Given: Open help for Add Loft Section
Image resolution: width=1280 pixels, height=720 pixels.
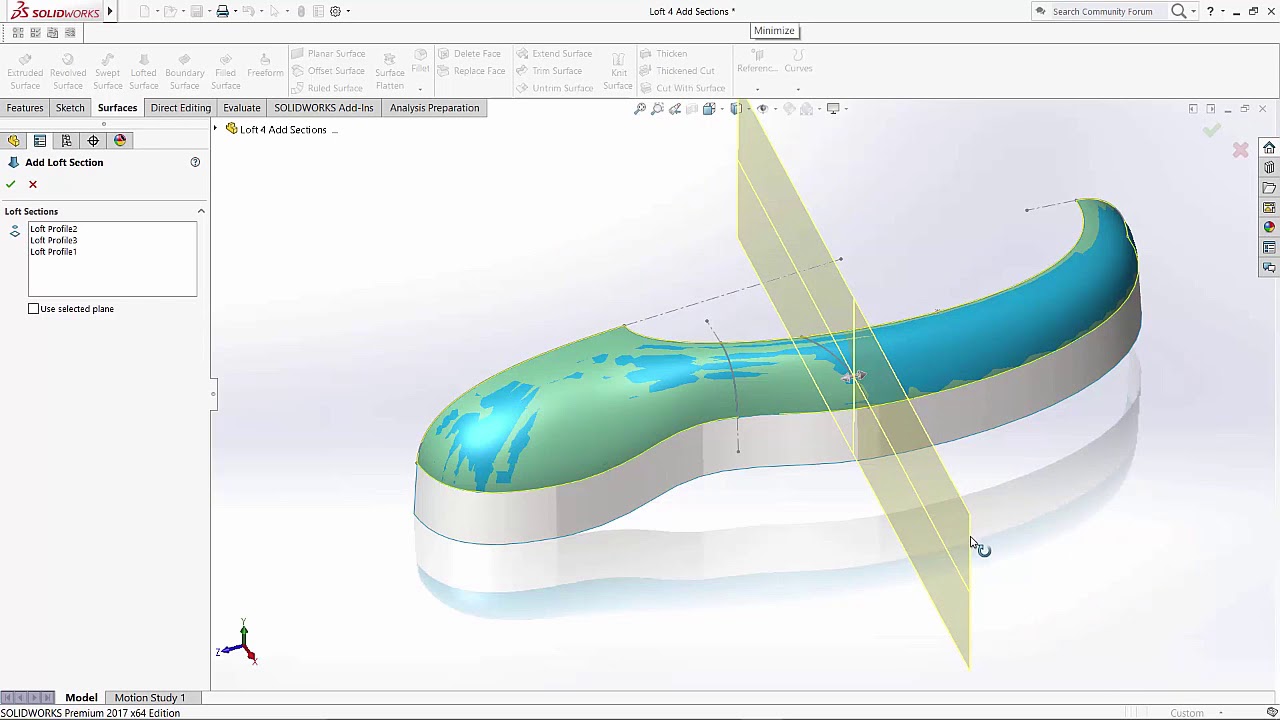Looking at the screenshot, I should [195, 162].
